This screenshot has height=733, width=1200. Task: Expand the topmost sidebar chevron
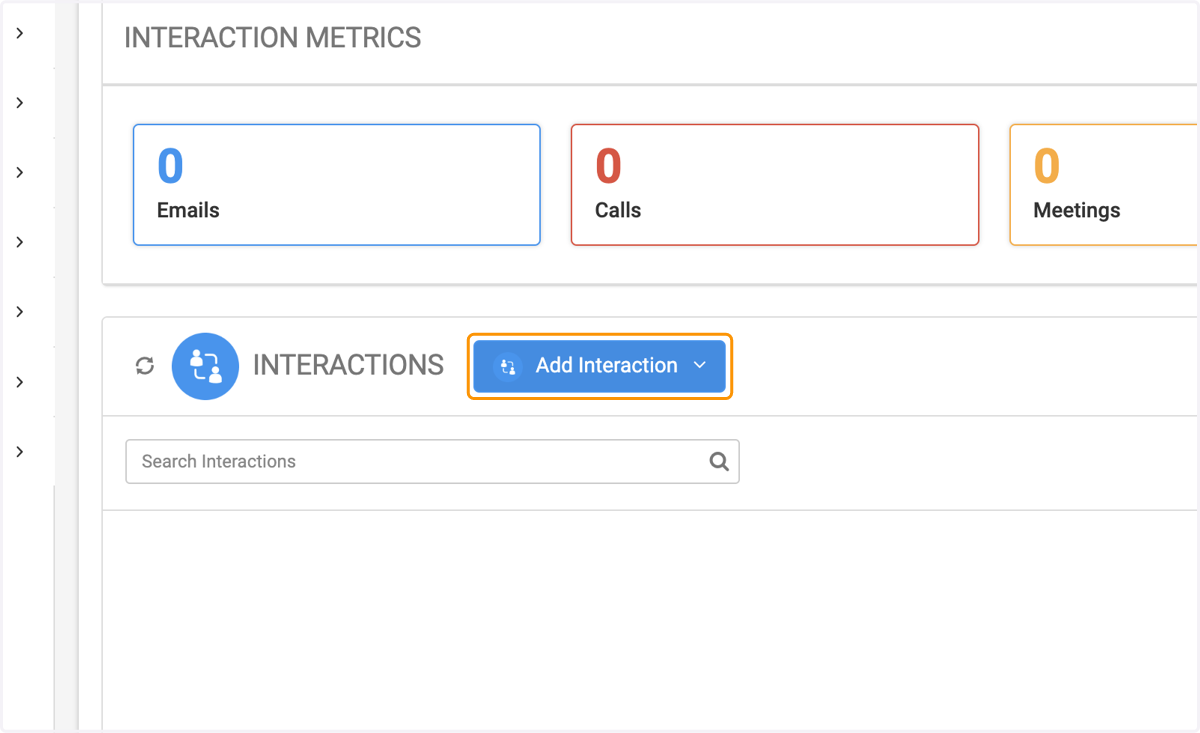pyautogui.click(x=20, y=33)
